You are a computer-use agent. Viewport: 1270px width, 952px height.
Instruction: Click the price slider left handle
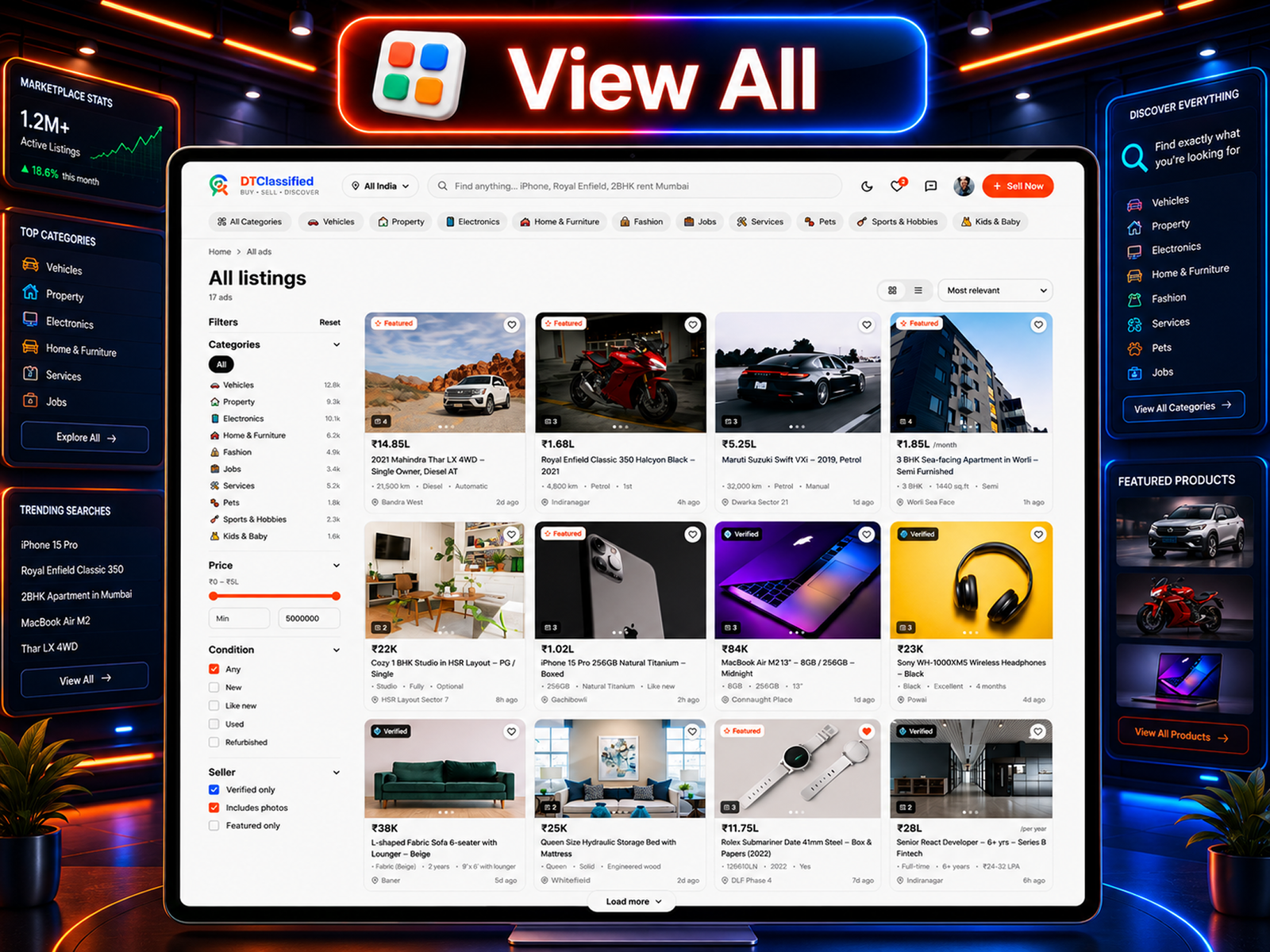(x=213, y=596)
